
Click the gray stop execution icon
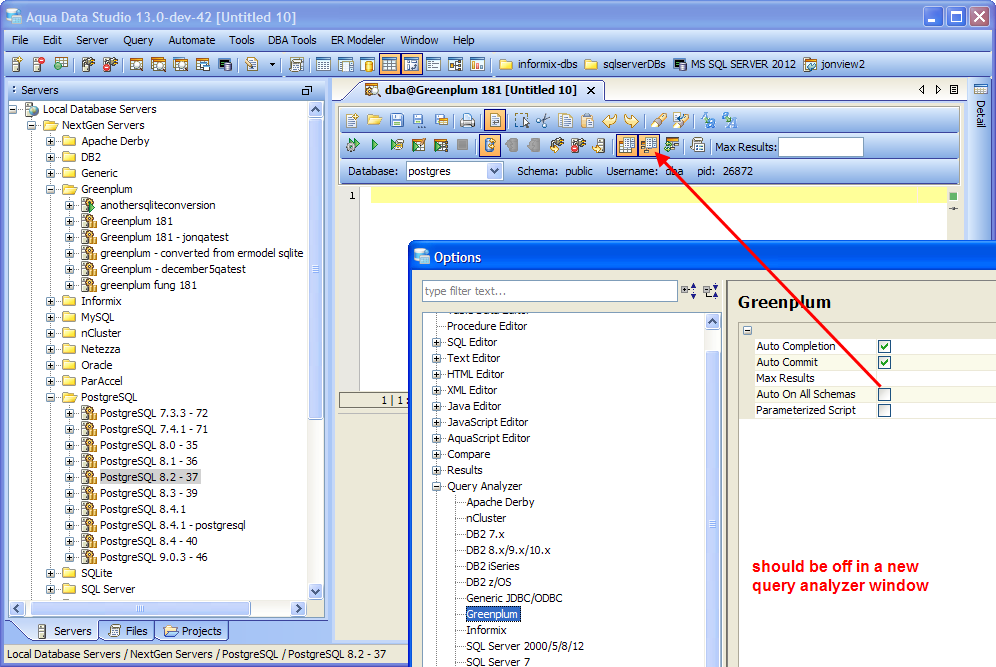(462, 145)
